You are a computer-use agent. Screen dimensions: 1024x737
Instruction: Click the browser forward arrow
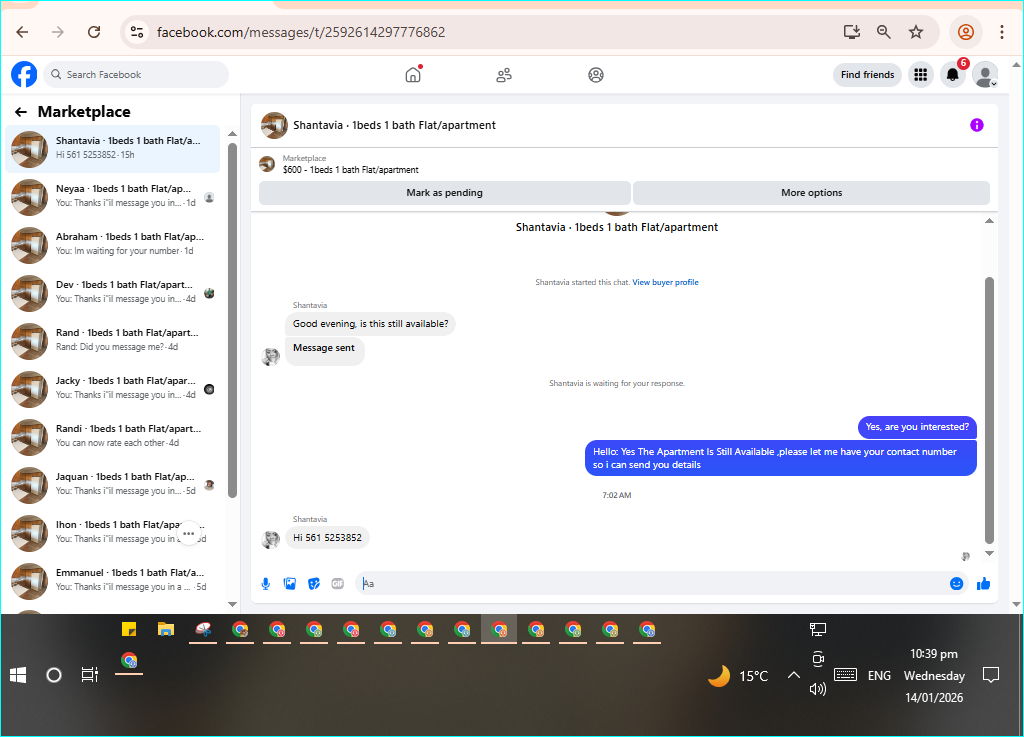click(58, 32)
